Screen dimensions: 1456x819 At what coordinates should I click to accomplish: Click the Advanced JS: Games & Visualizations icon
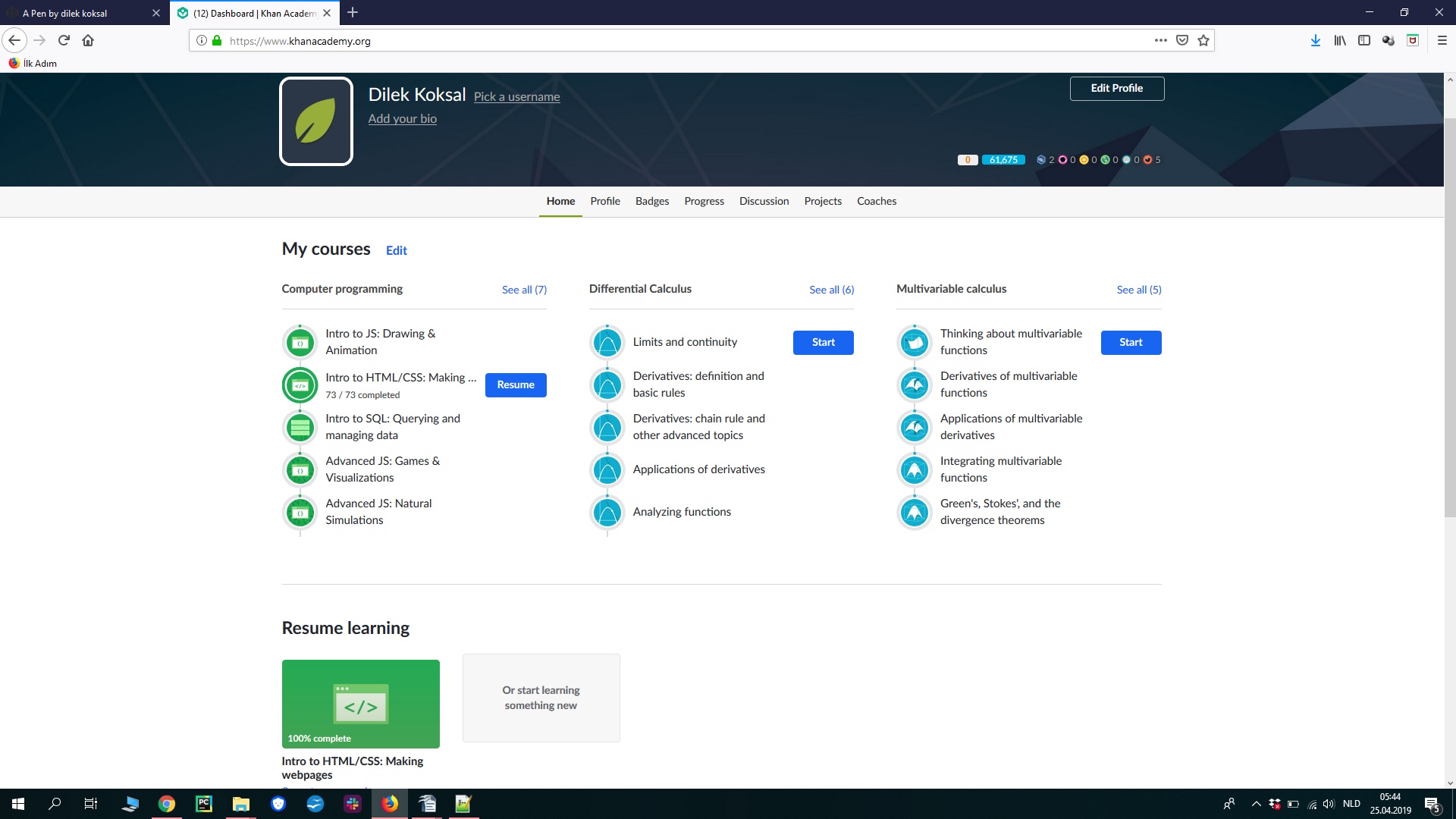click(x=300, y=470)
